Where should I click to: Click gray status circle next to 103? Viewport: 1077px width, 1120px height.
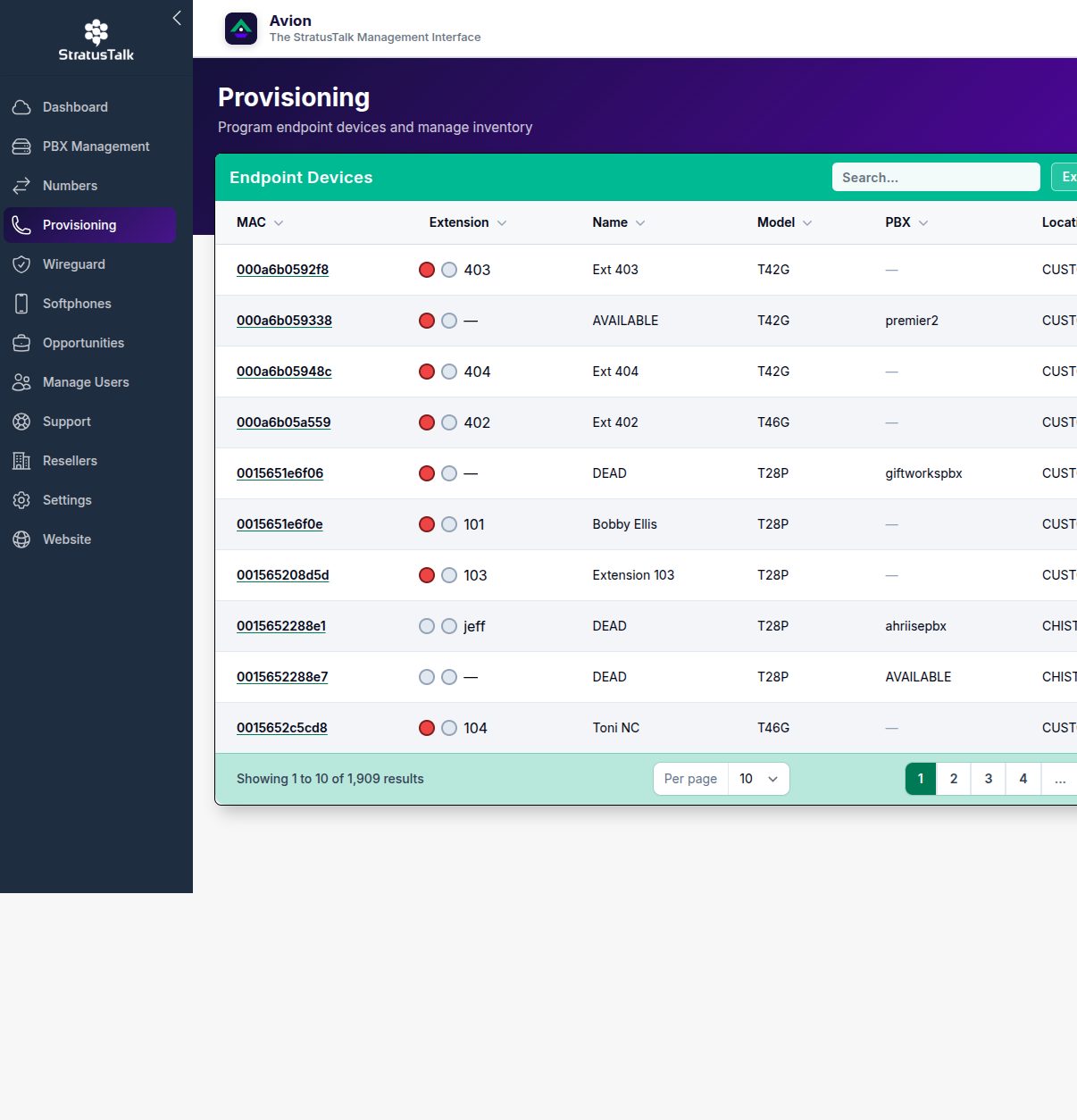coord(449,575)
